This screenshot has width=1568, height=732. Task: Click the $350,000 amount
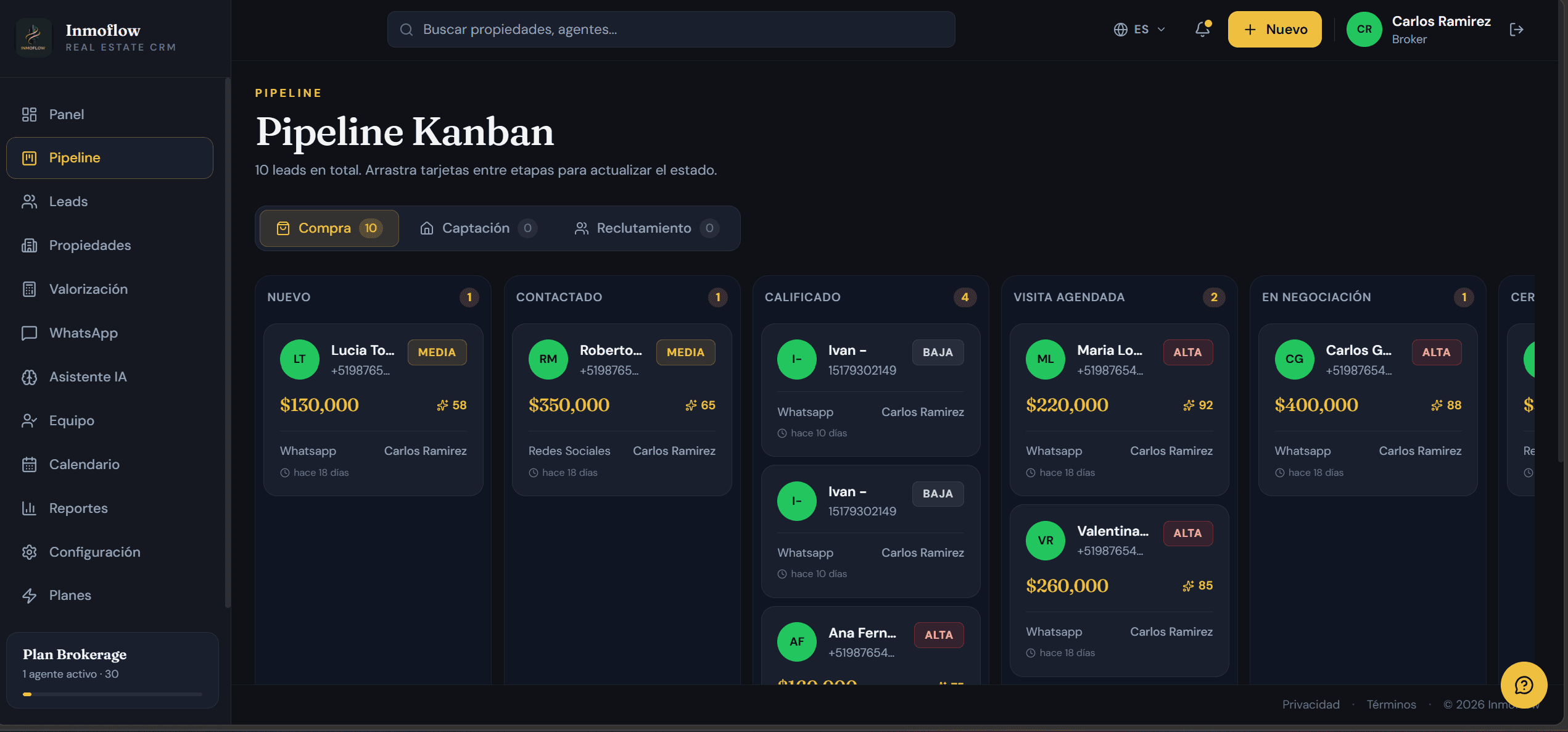(569, 405)
